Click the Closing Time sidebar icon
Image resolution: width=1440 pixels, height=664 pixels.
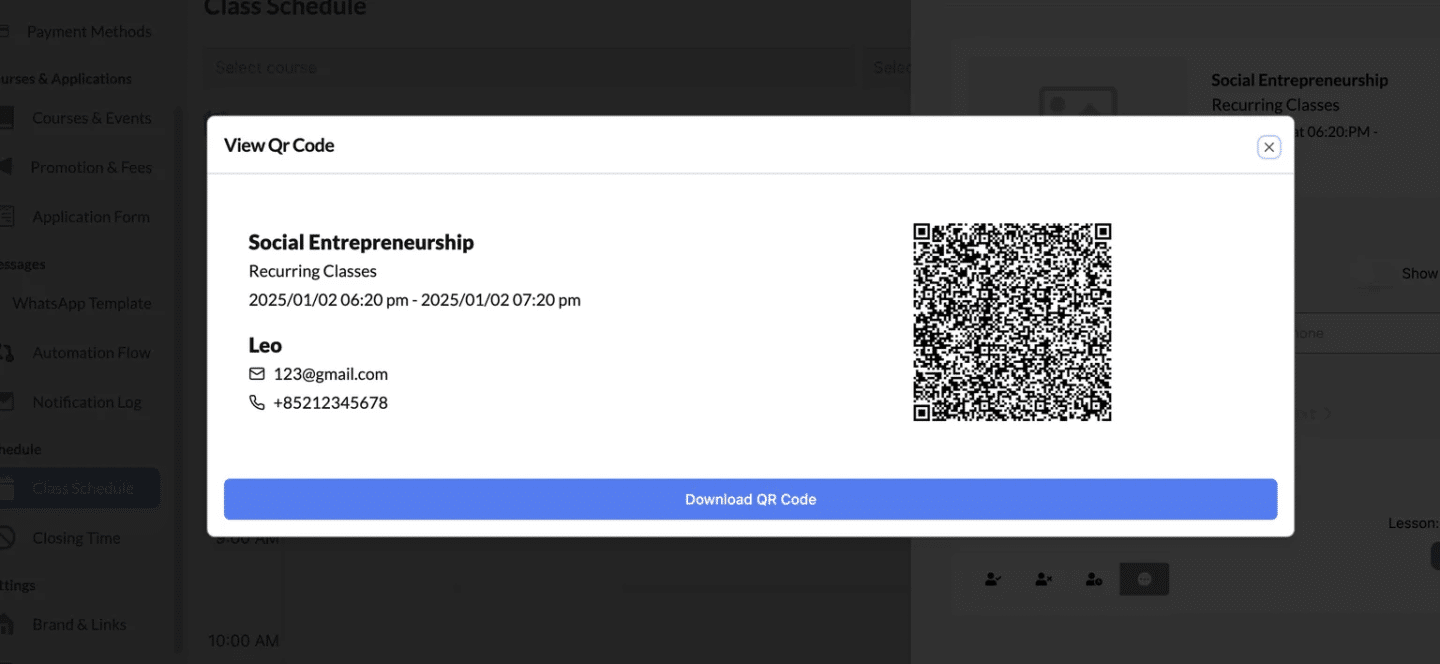tap(6, 538)
